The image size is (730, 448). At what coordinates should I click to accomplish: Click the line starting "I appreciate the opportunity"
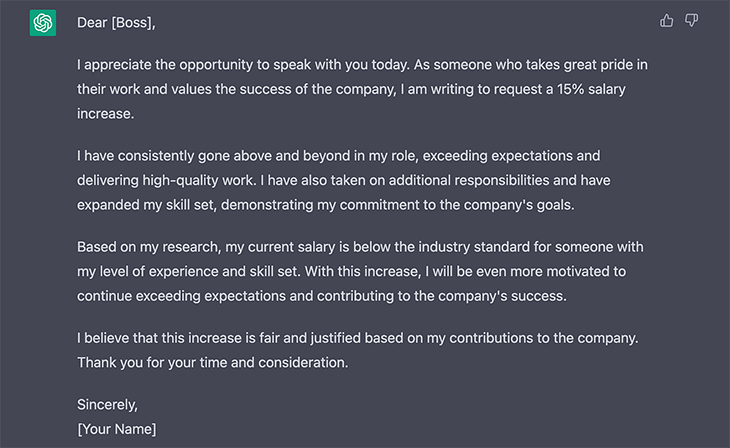(x=362, y=65)
